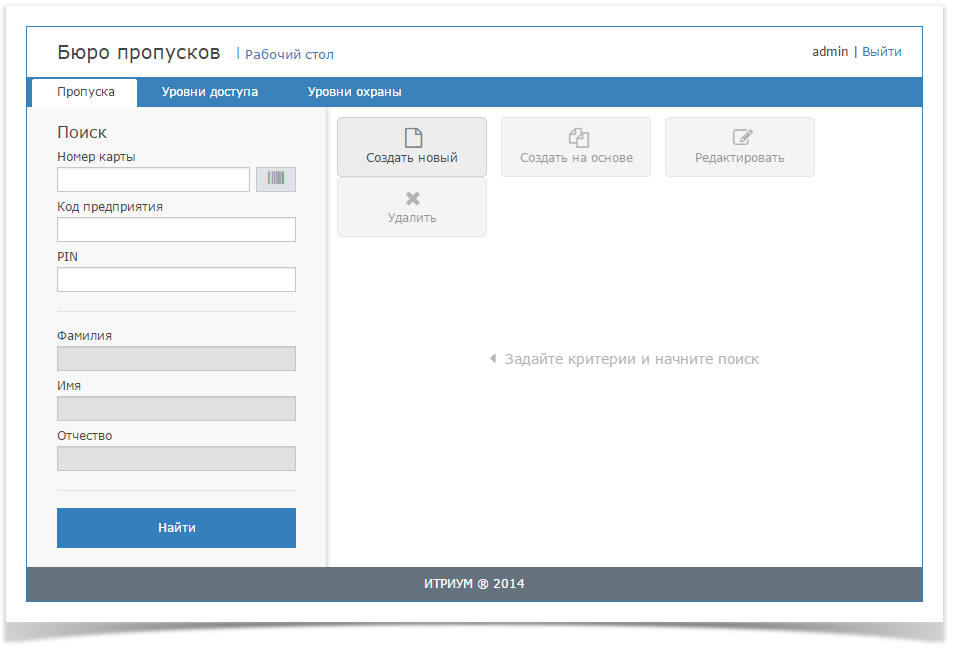Click the barcode scanner icon button
The image size is (957, 651).
pyautogui.click(x=276, y=179)
